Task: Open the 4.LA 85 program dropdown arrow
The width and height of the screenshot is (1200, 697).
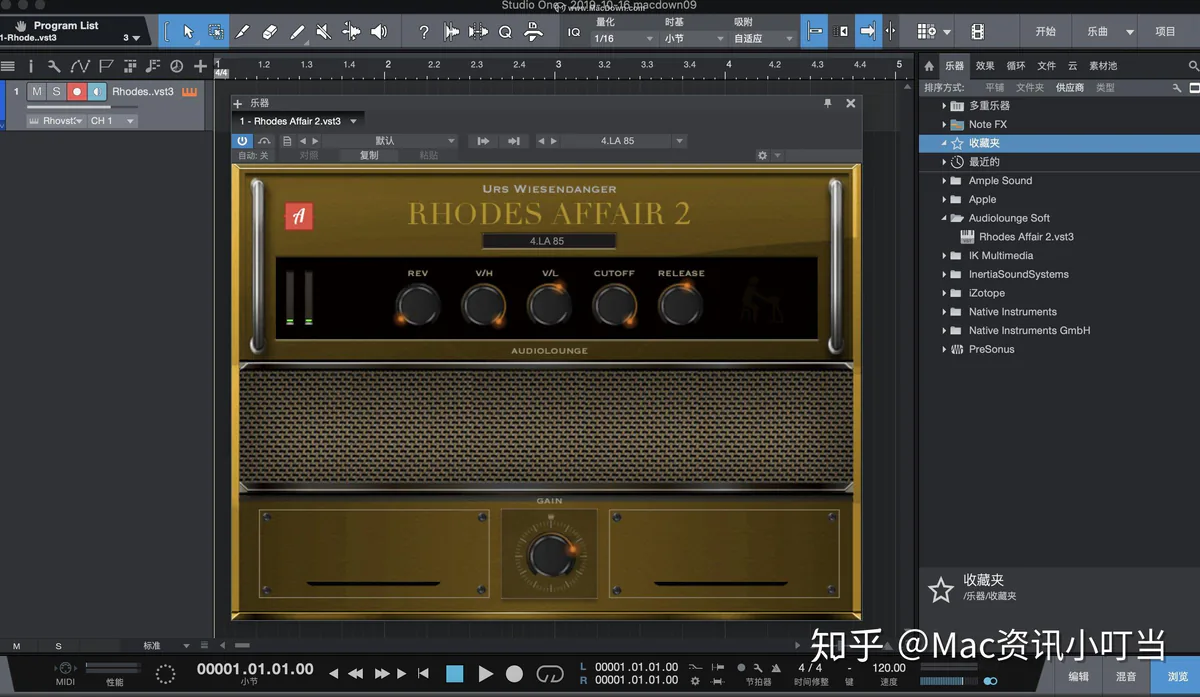Action: pyautogui.click(x=680, y=141)
